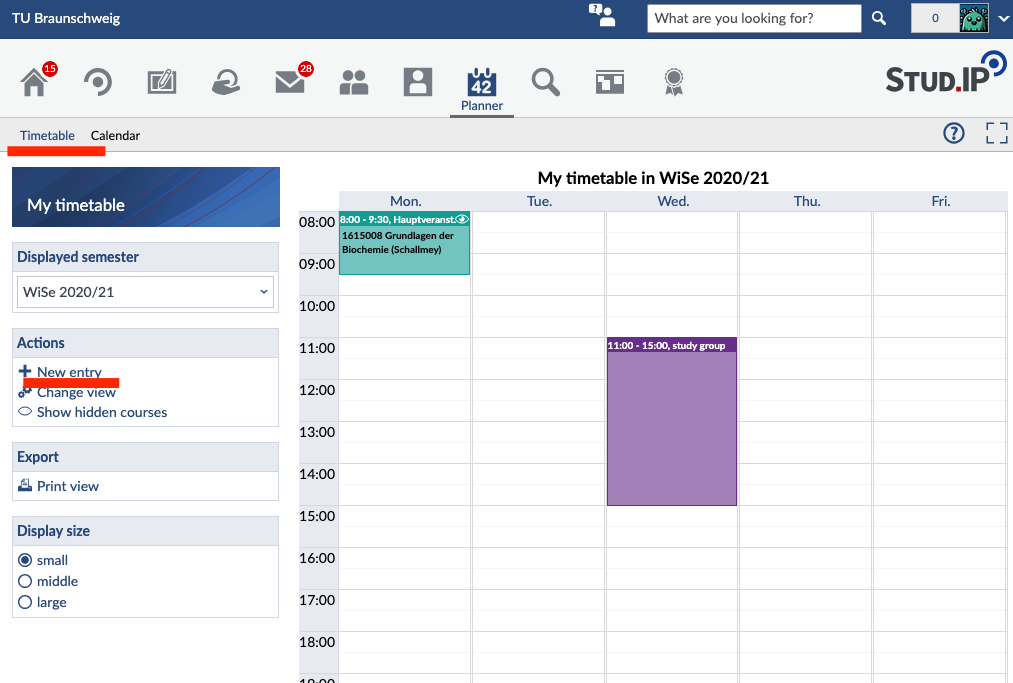Click the Stud.IP logo

pos(946,74)
